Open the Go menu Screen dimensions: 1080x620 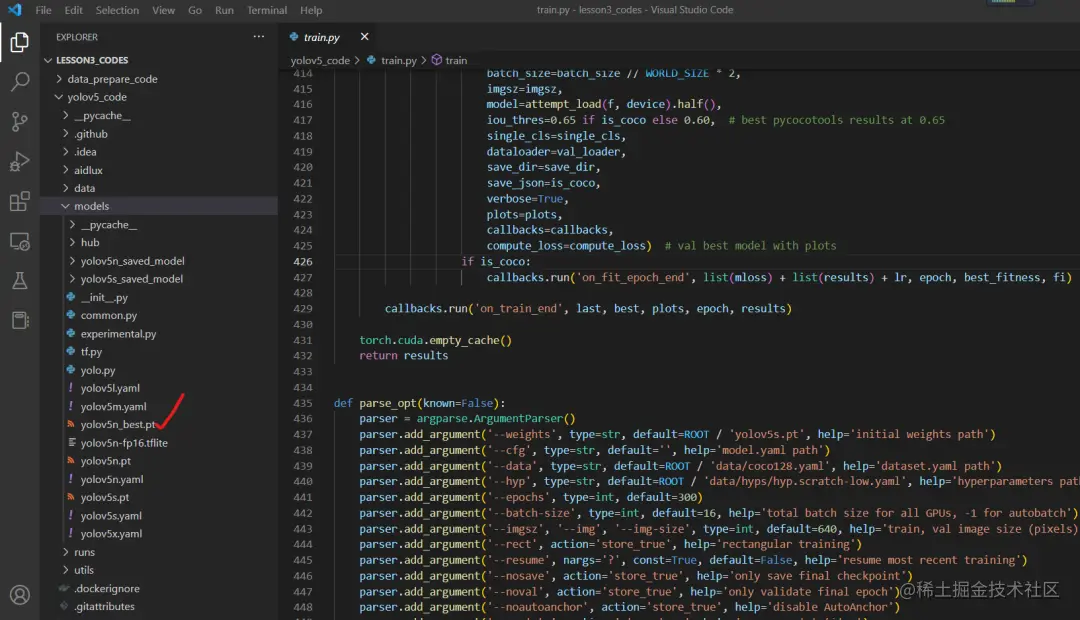[195, 10]
